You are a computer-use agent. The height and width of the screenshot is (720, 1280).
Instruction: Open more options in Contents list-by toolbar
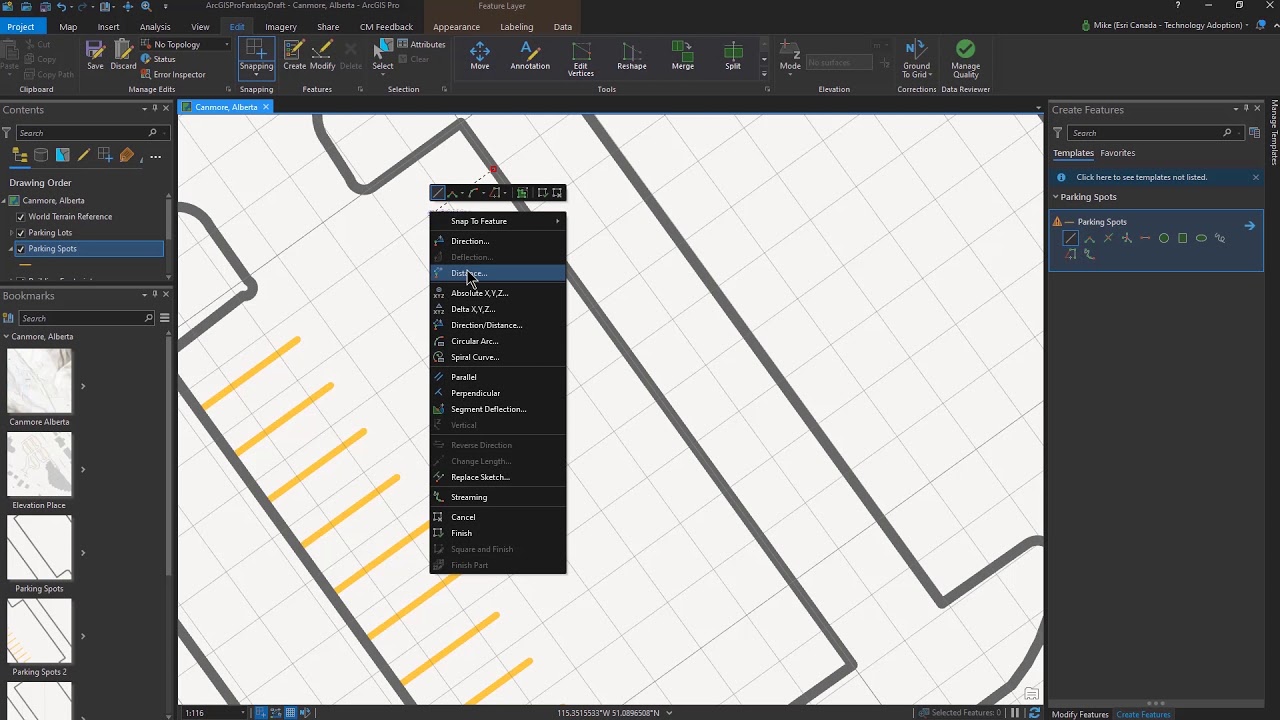[x=155, y=156]
